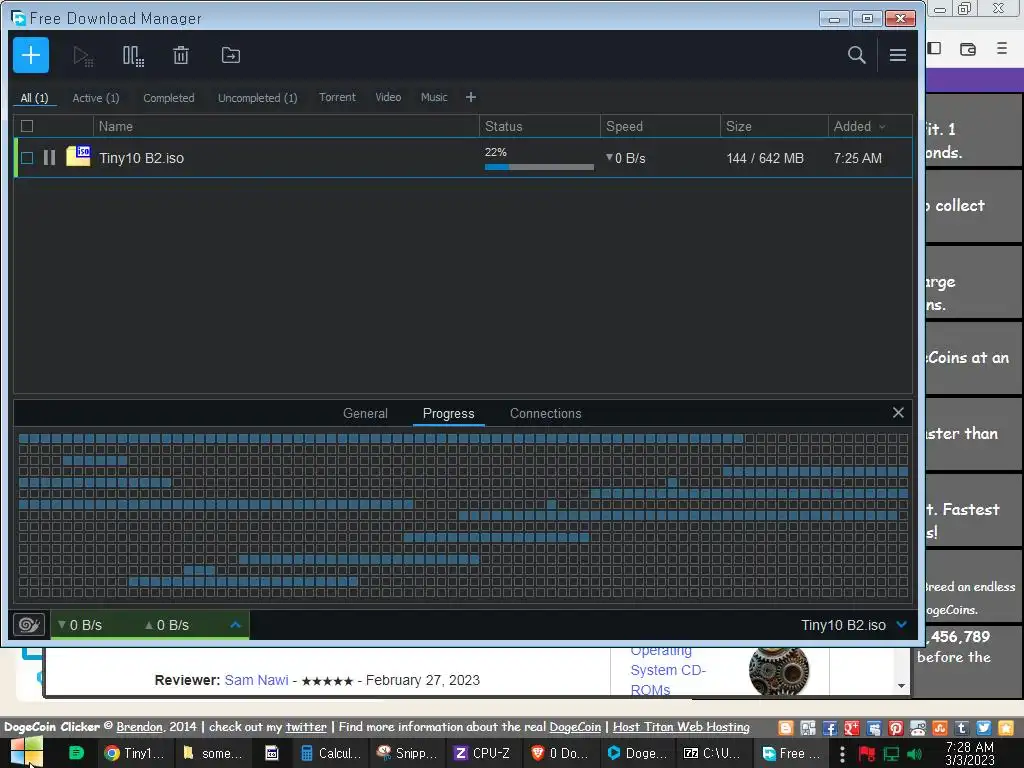The width and height of the screenshot is (1024, 768).
Task: Move download to folder icon
Action: pos(231,56)
